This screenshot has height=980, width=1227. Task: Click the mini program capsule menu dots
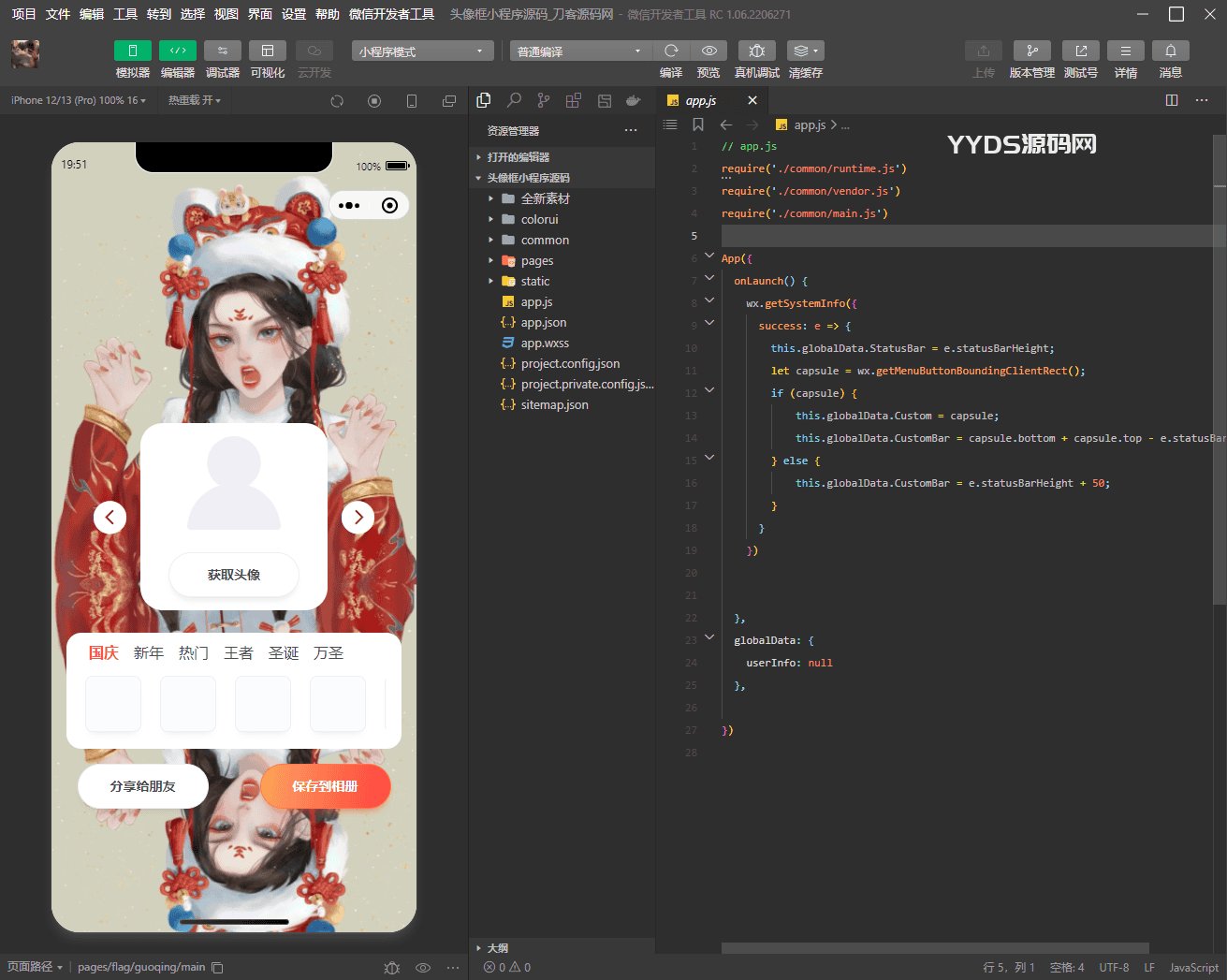(349, 206)
